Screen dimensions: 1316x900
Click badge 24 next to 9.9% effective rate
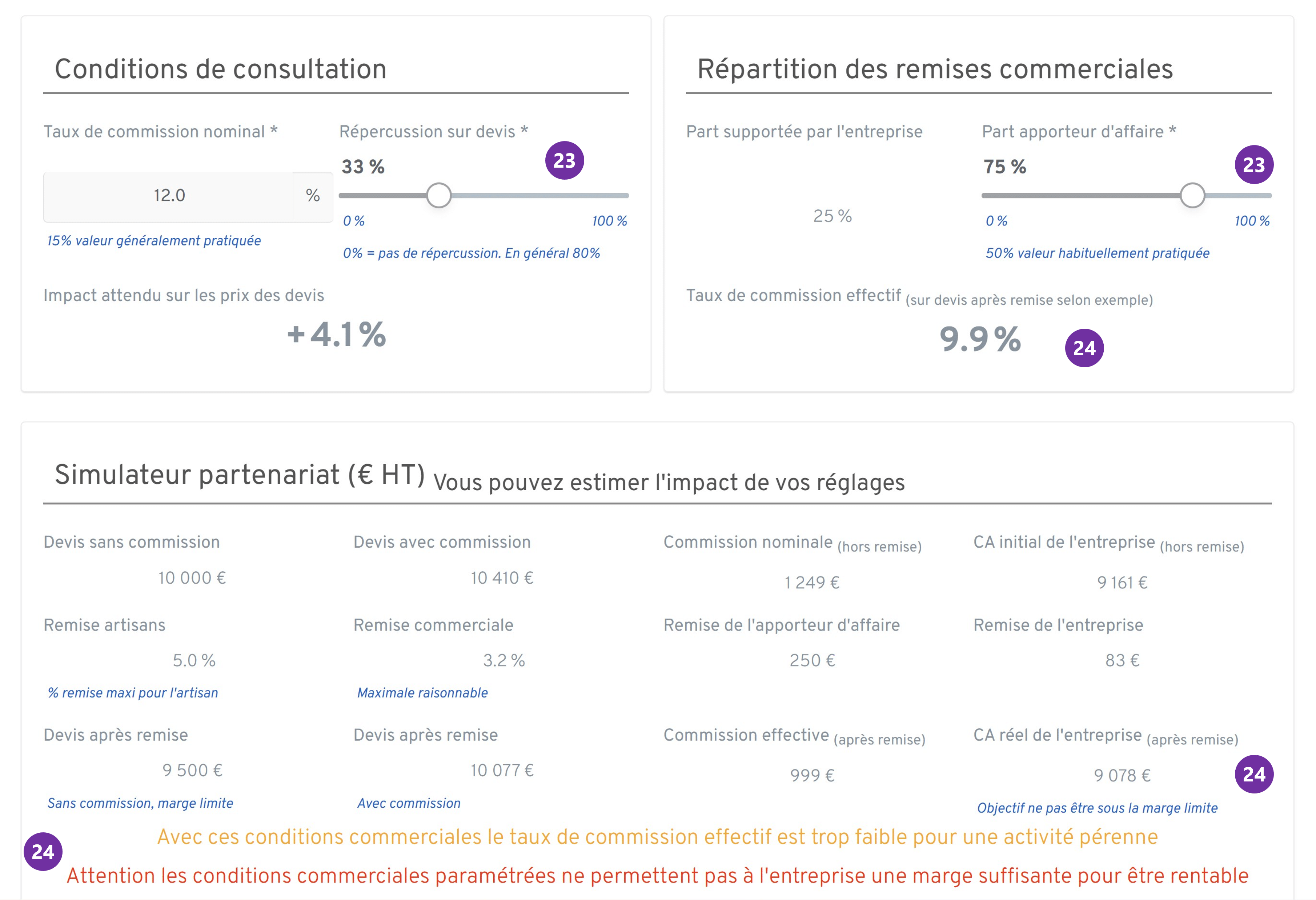click(1084, 348)
